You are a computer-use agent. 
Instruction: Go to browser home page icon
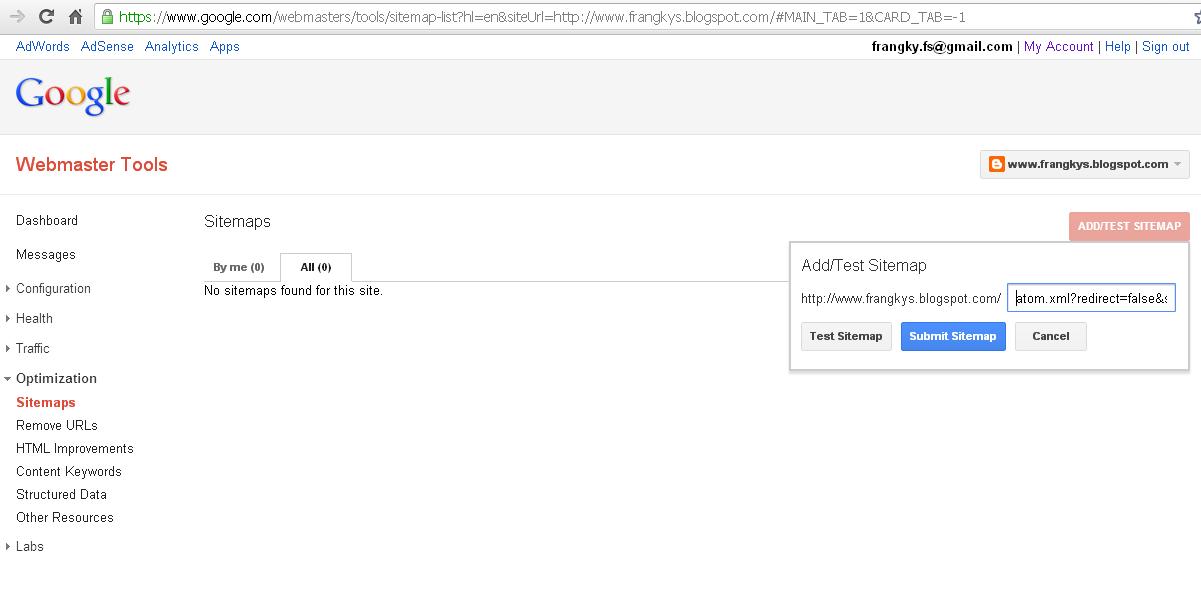76,16
